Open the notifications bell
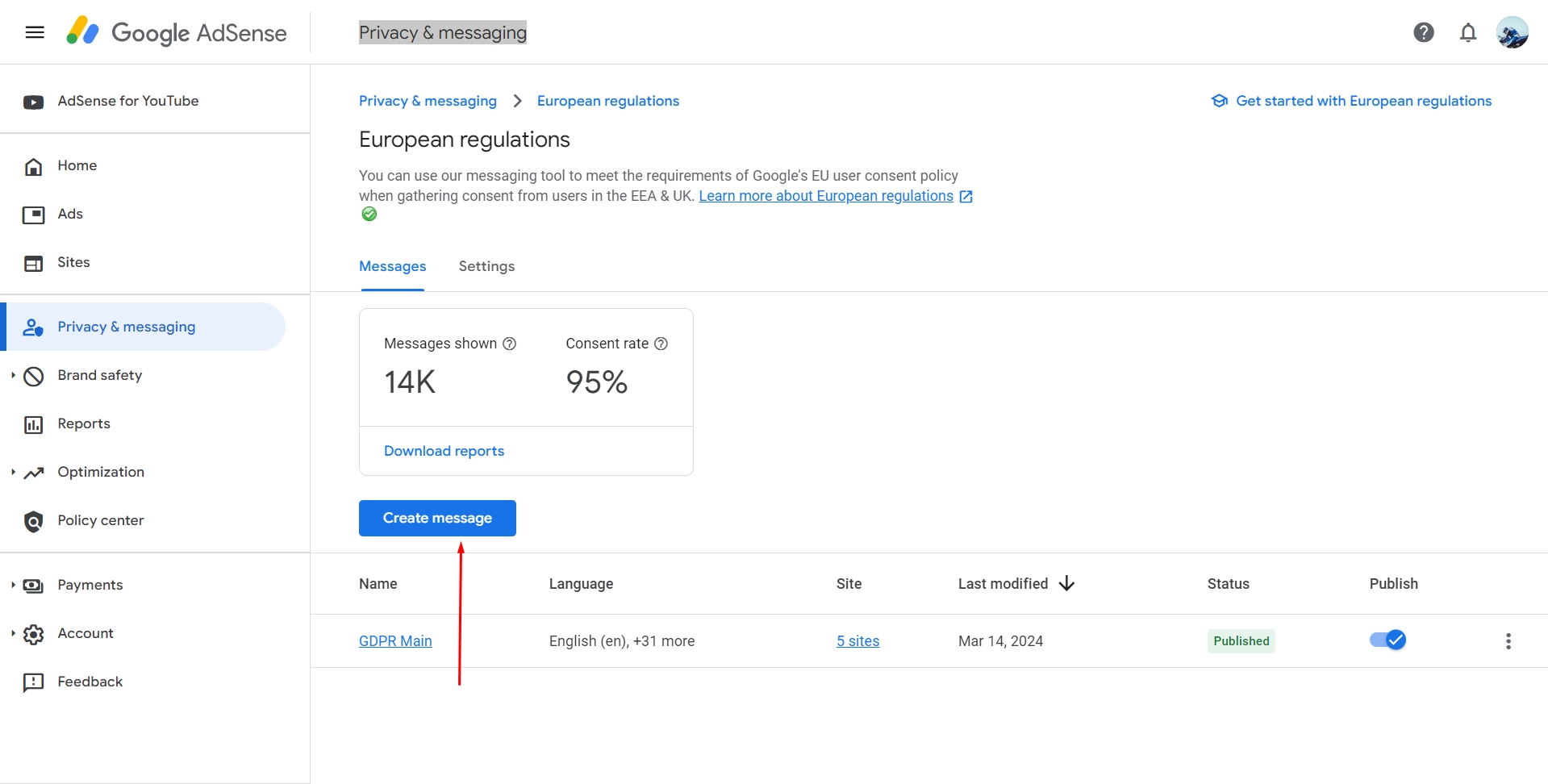1548x784 pixels. click(1467, 32)
